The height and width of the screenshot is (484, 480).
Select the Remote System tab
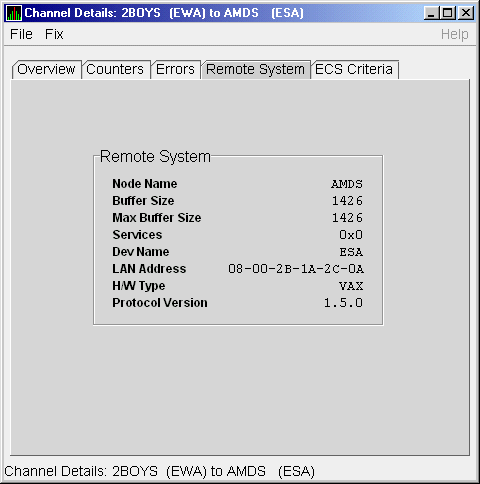point(255,69)
